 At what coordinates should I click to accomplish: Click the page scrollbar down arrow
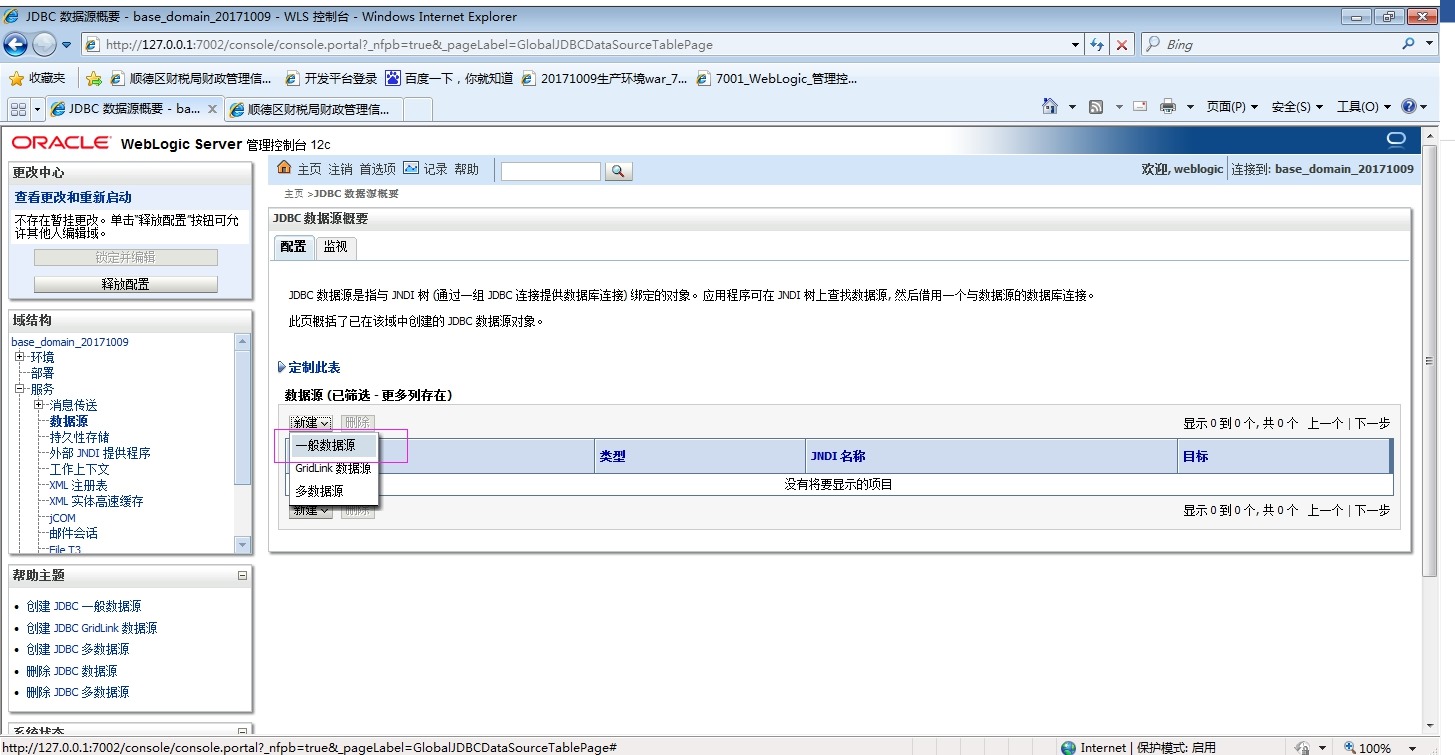[1429, 726]
